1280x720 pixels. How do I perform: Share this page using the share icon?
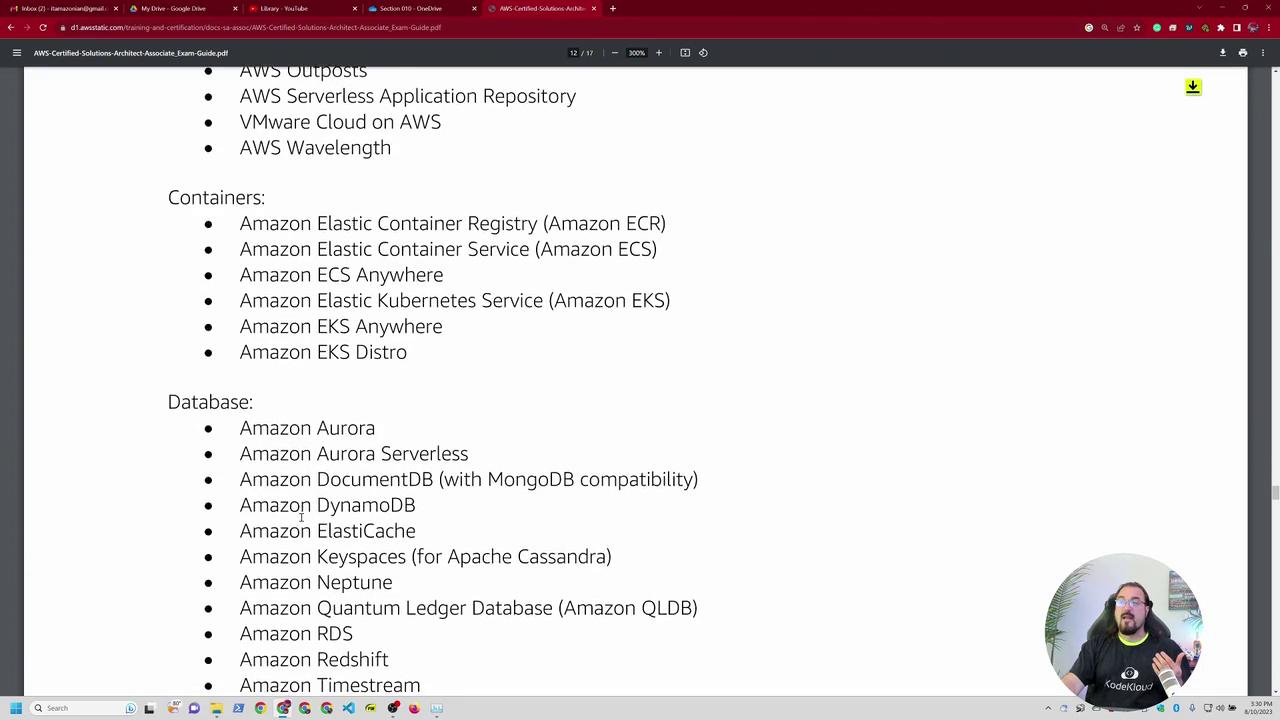1121,28
